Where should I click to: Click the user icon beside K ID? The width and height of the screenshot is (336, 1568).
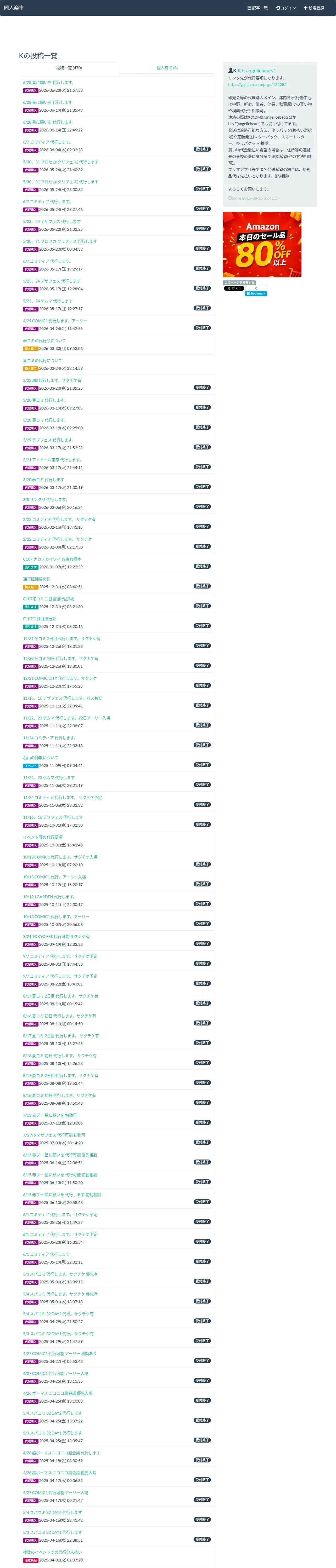pos(231,71)
